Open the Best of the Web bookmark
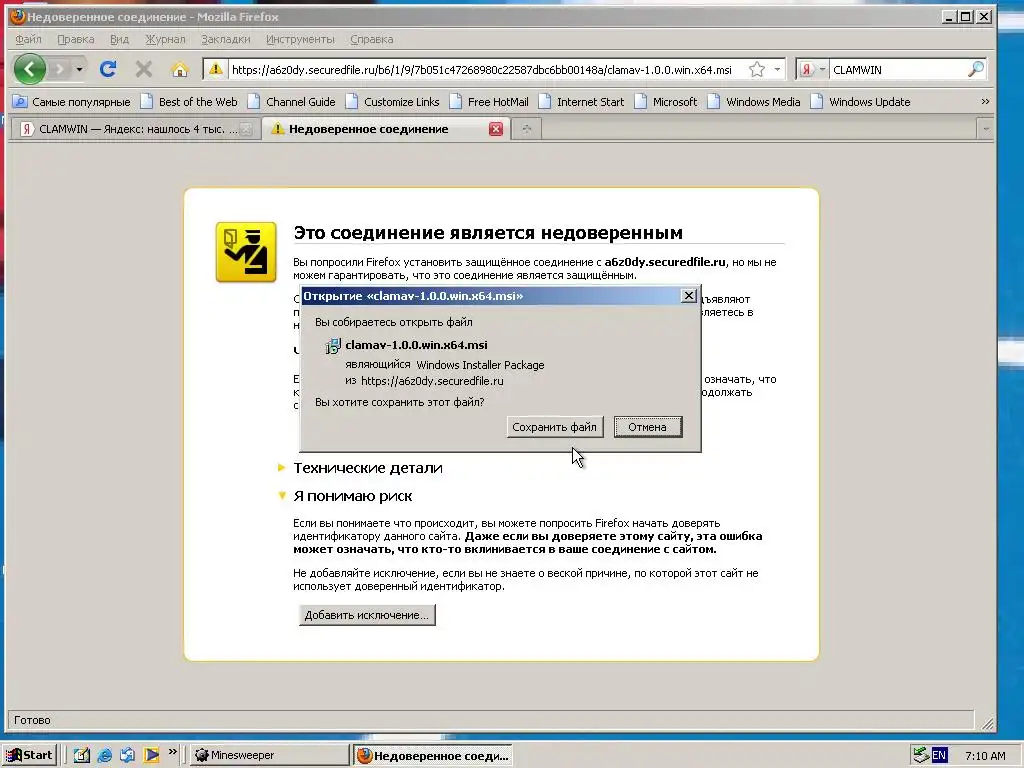This screenshot has height=768, width=1024. [189, 102]
